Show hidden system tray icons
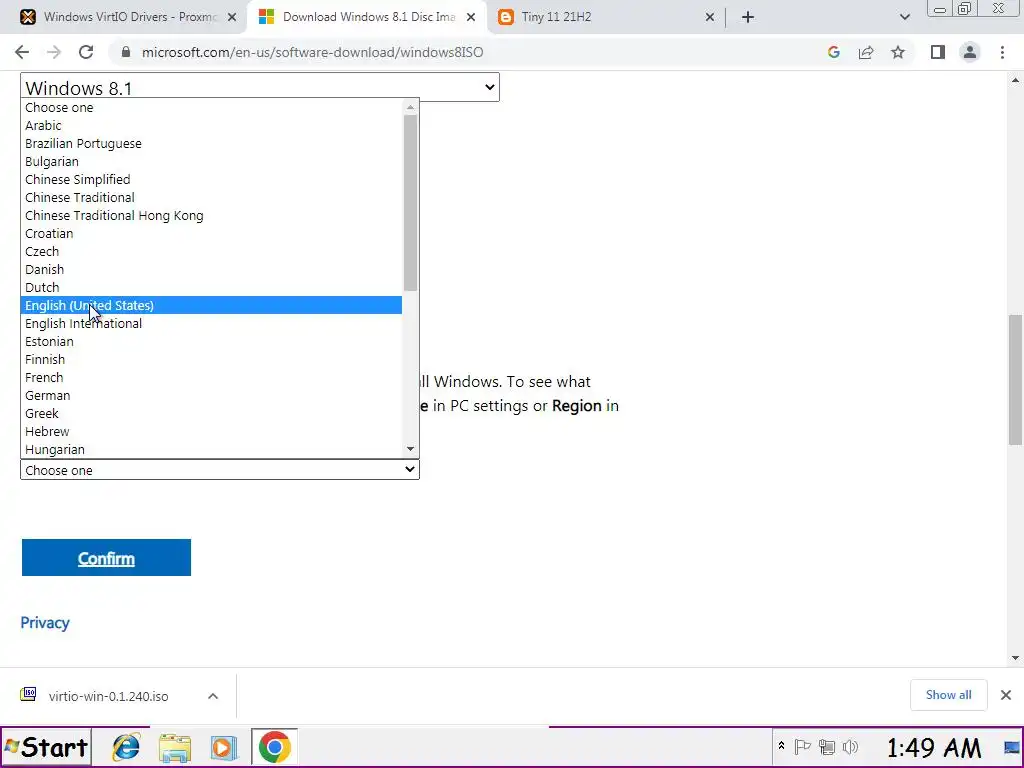 [781, 746]
